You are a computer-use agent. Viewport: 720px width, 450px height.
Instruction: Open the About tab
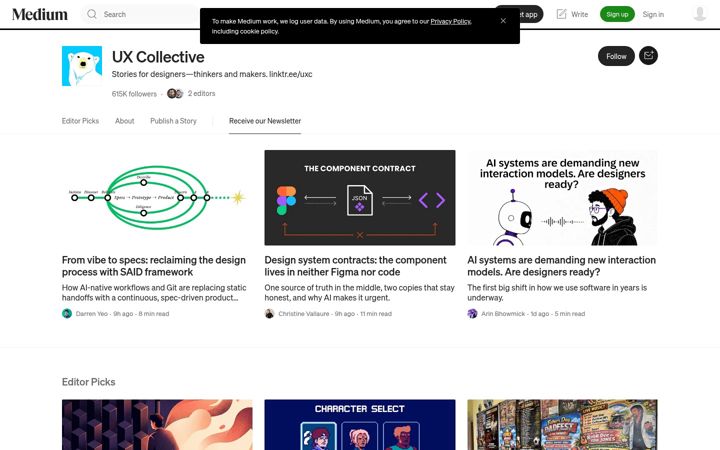pyautogui.click(x=124, y=121)
